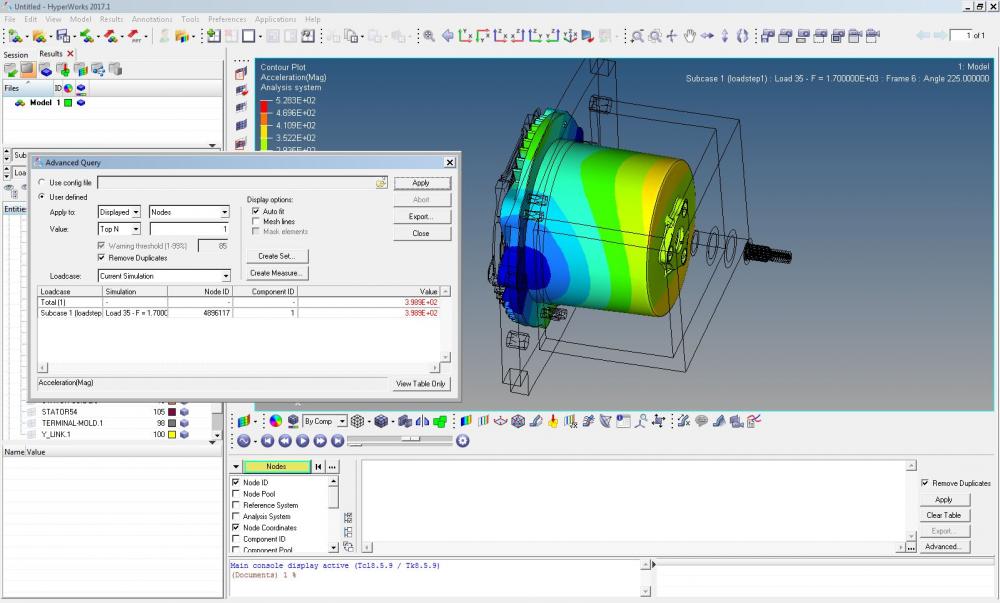Click the Component view icon in browser
This screenshot has width=1000, height=603.
[46, 69]
